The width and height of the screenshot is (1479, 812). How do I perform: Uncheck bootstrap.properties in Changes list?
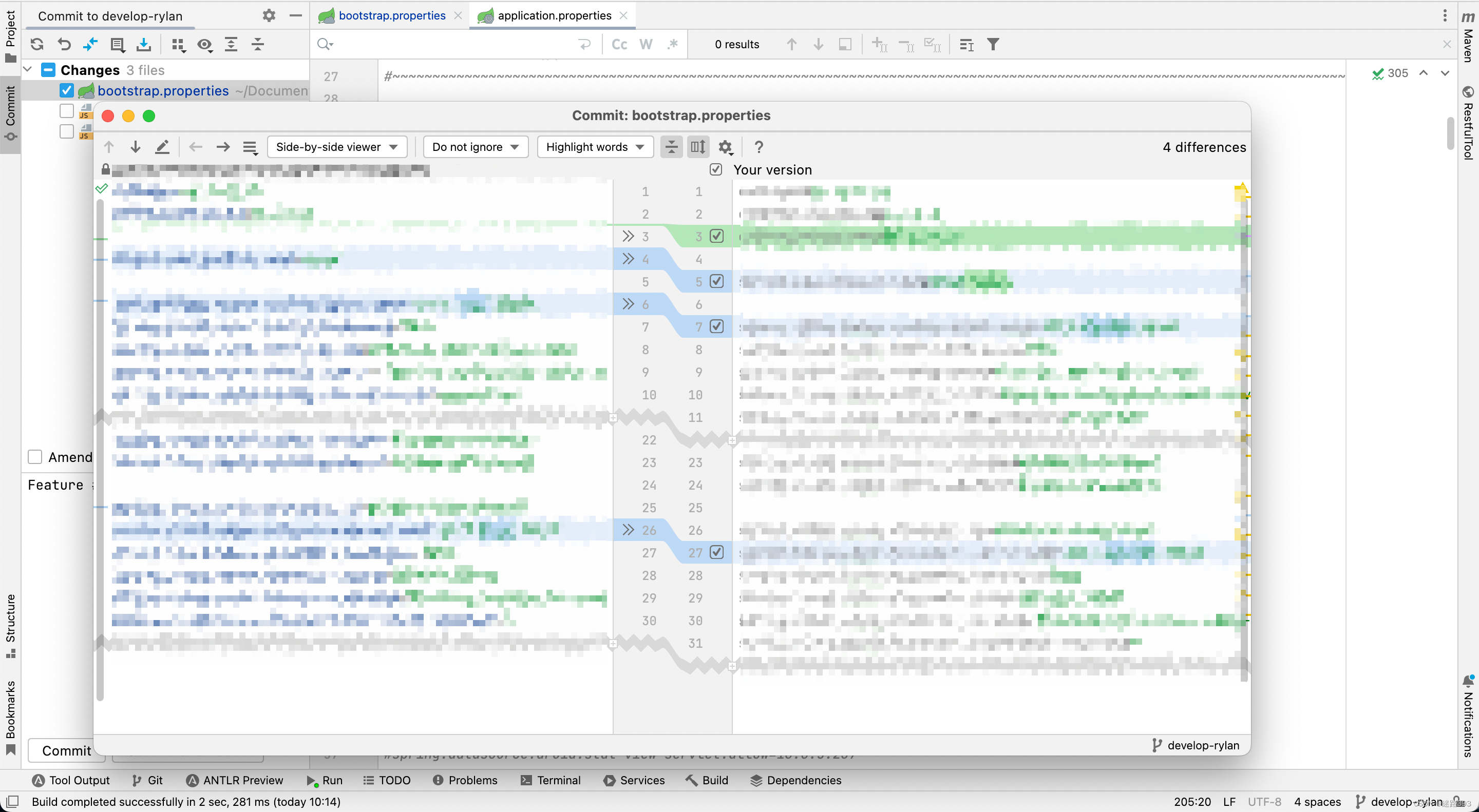(67, 91)
